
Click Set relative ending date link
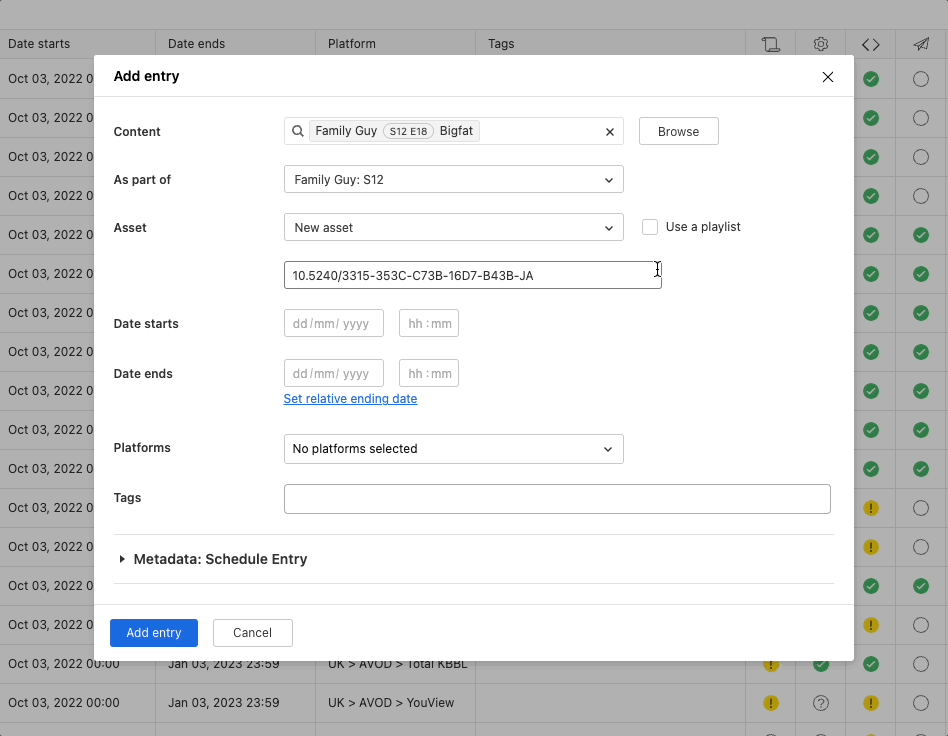click(350, 399)
